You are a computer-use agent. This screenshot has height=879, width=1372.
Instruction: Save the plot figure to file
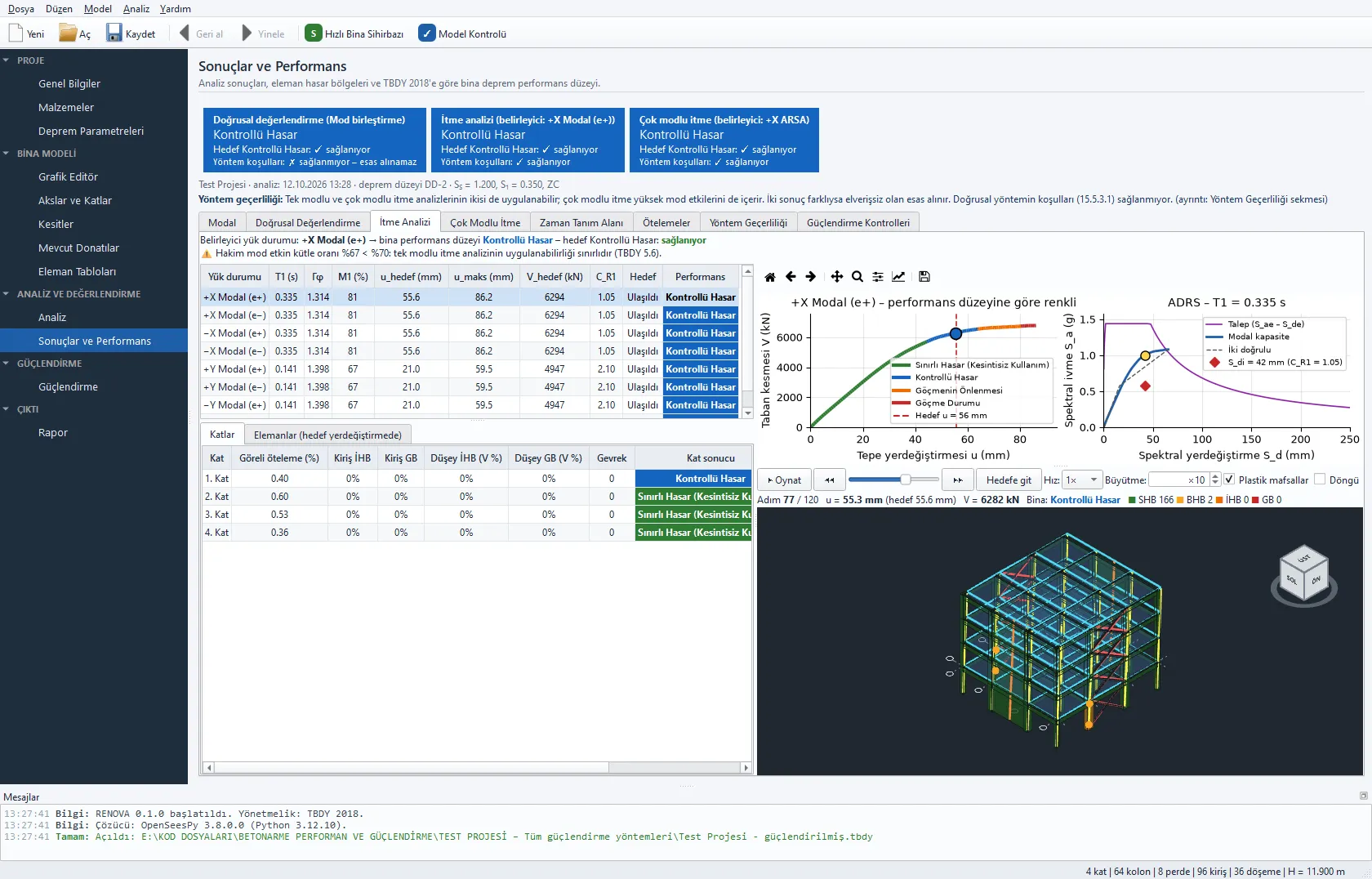[924, 277]
